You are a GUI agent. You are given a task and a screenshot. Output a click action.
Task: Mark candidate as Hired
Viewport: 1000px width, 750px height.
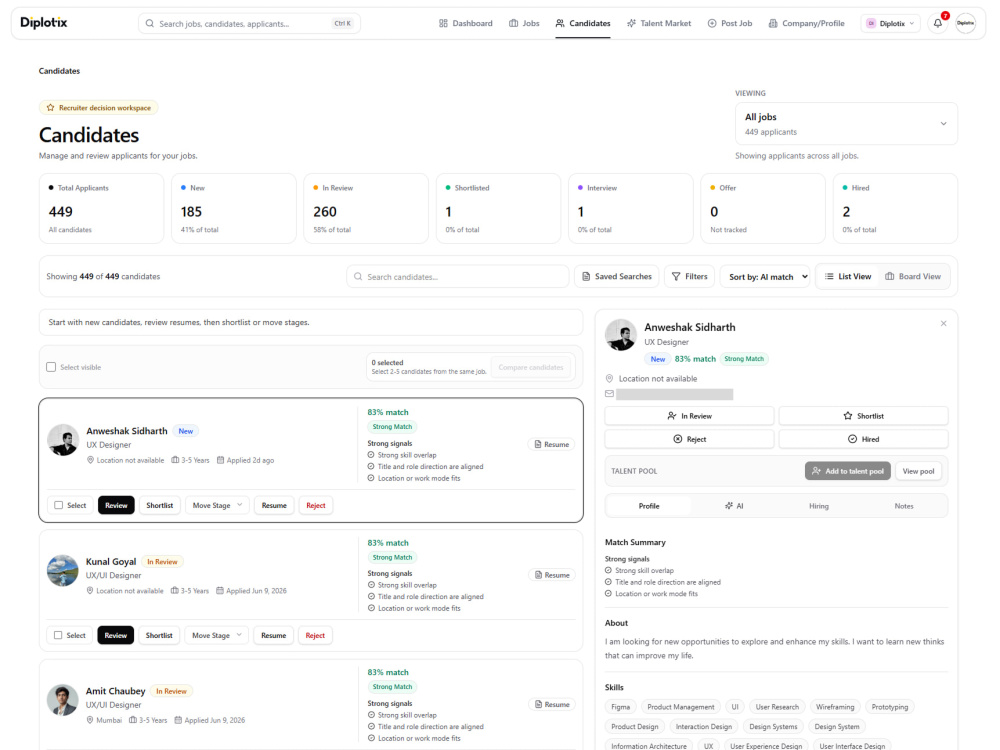864,439
